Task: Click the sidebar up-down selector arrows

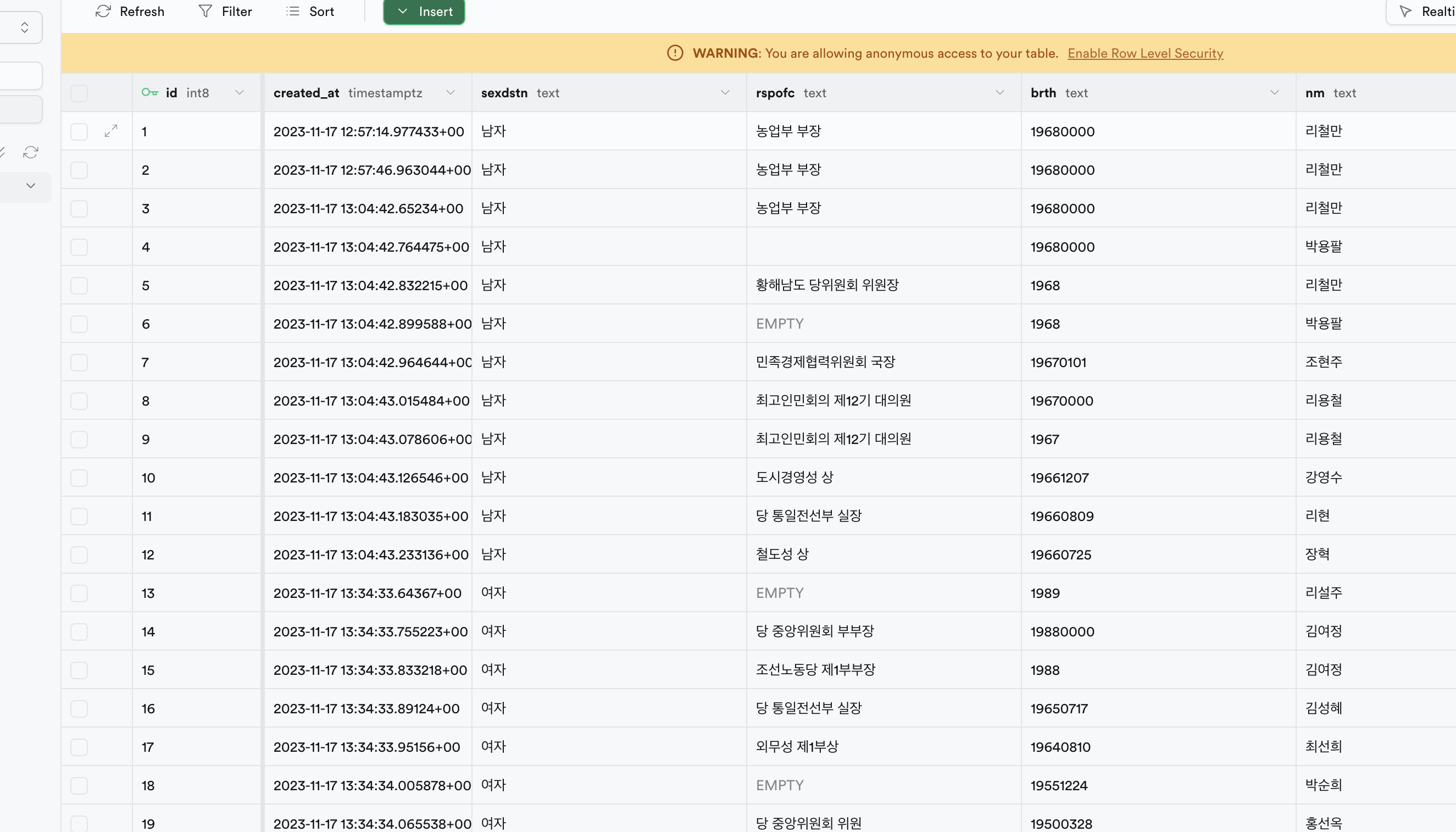Action: [25, 27]
